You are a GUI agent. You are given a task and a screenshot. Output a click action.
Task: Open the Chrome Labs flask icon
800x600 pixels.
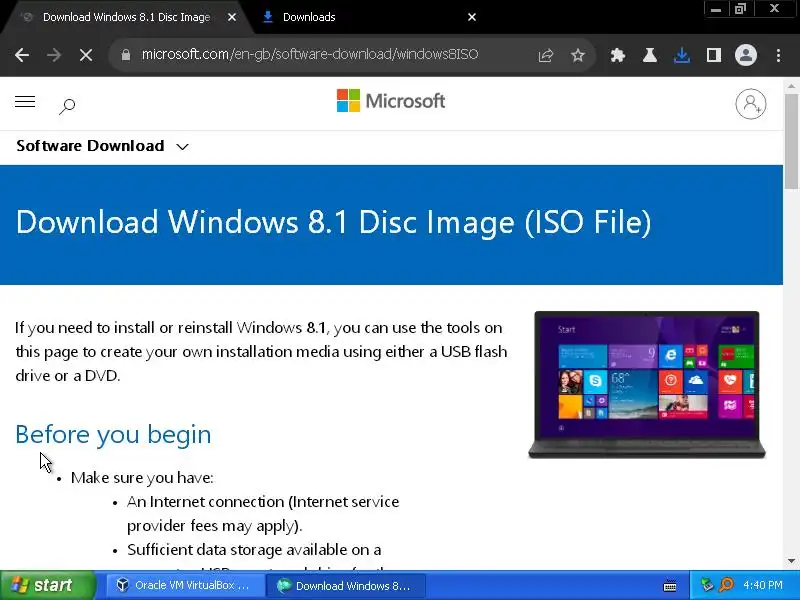click(x=649, y=55)
